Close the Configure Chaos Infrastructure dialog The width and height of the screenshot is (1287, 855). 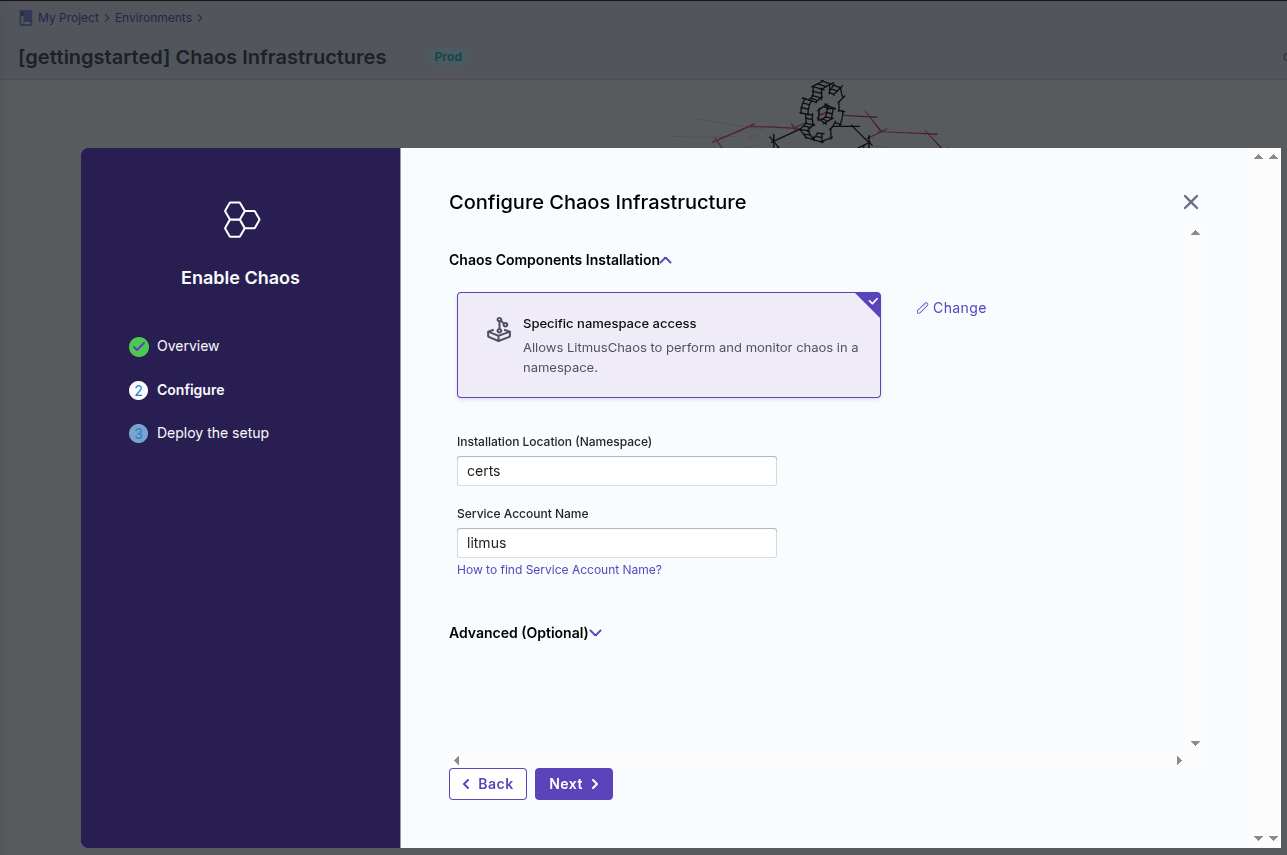point(1190,202)
